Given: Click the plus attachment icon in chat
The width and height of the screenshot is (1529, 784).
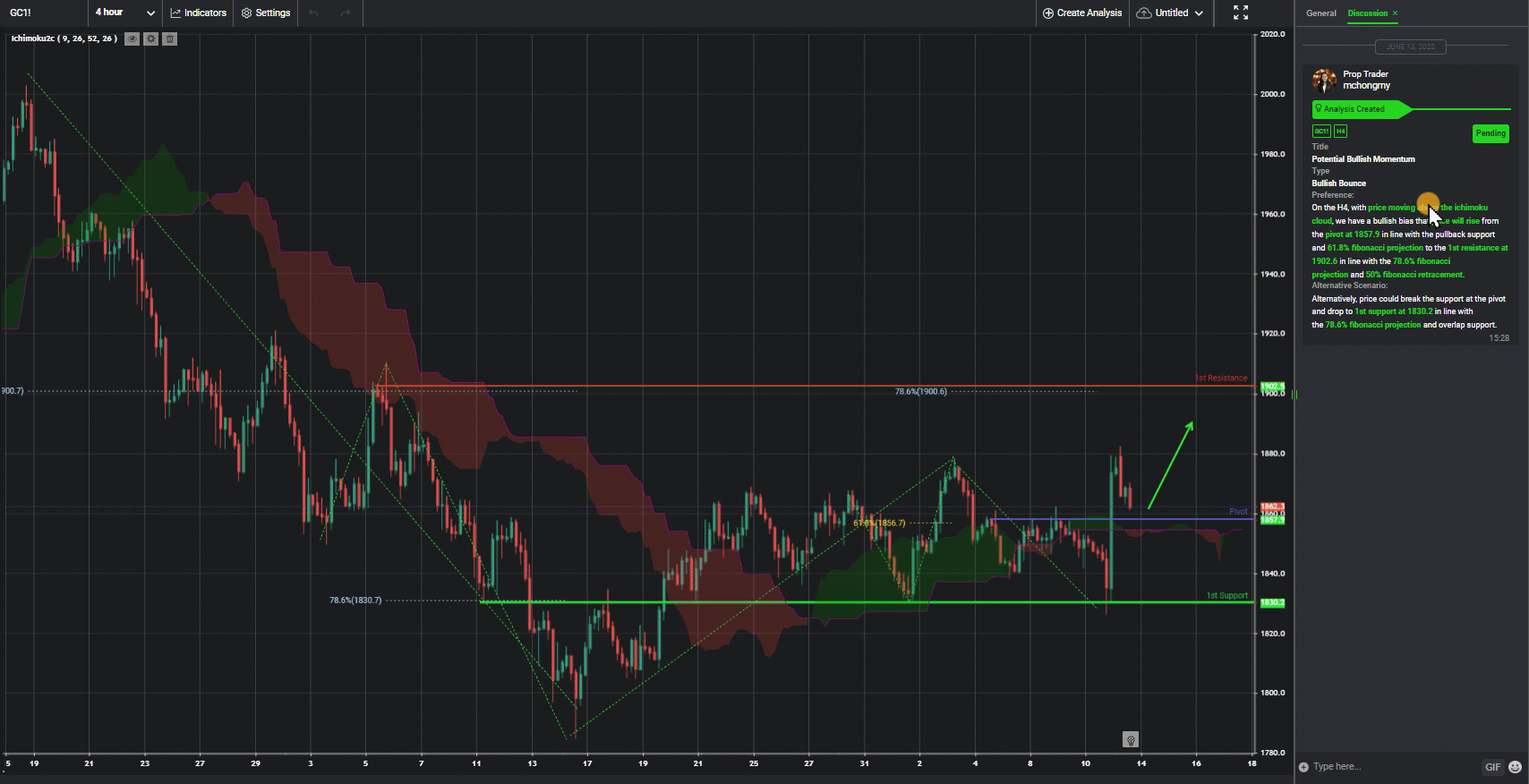Looking at the screenshot, I should (x=1303, y=767).
